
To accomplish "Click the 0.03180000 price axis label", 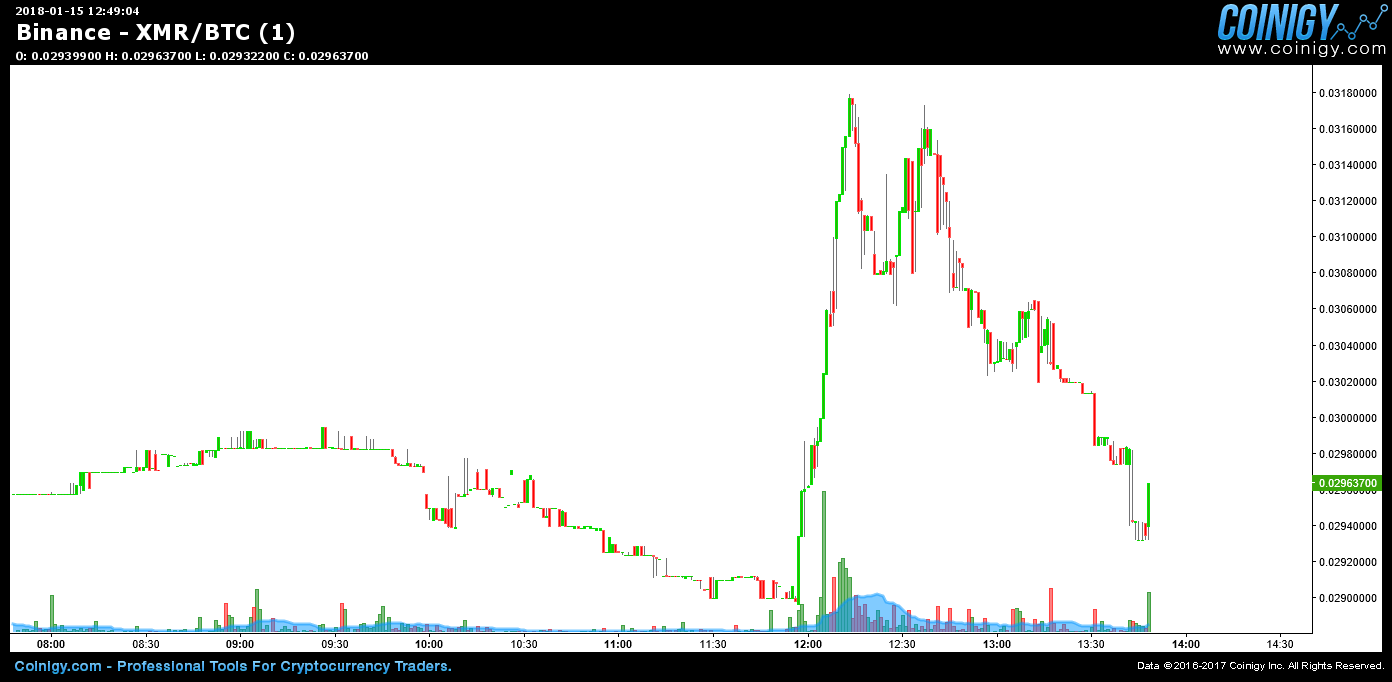I will click(1350, 93).
